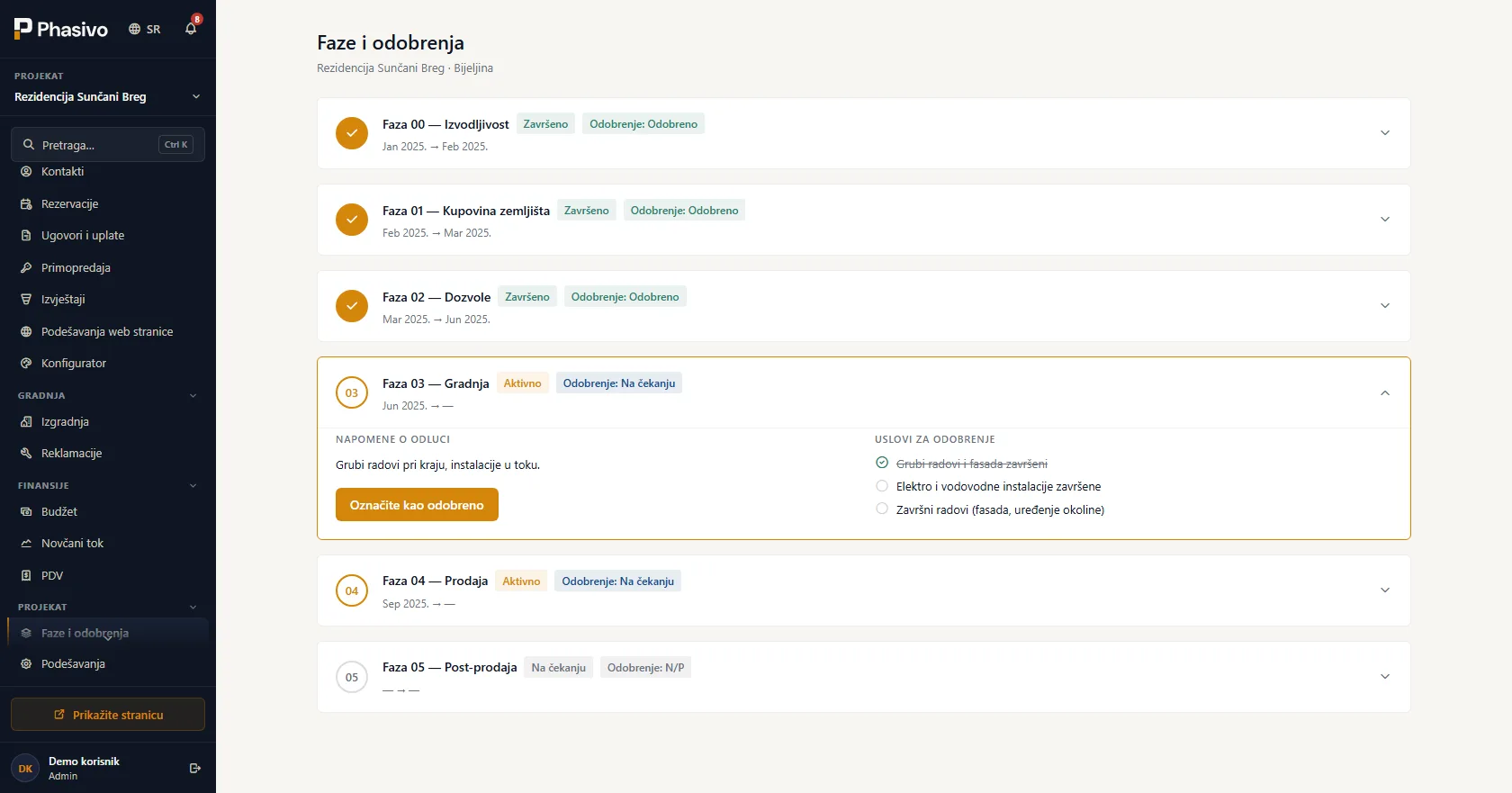The height and width of the screenshot is (793, 1512).
Task: Click the PDV icon
Action: [x=26, y=575]
